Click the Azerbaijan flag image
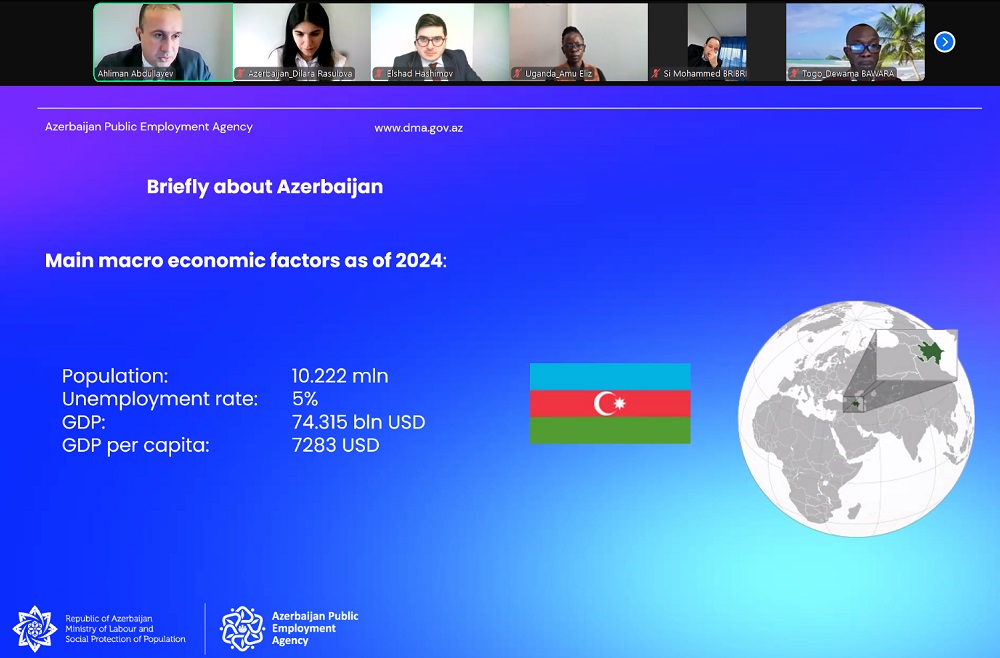Viewport: 1000px width, 658px height. coord(610,403)
